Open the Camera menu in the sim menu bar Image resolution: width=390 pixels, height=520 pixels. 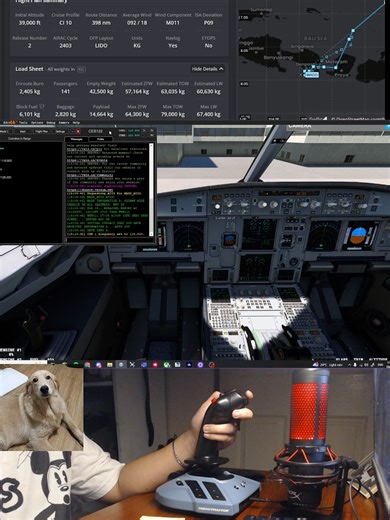point(64,123)
